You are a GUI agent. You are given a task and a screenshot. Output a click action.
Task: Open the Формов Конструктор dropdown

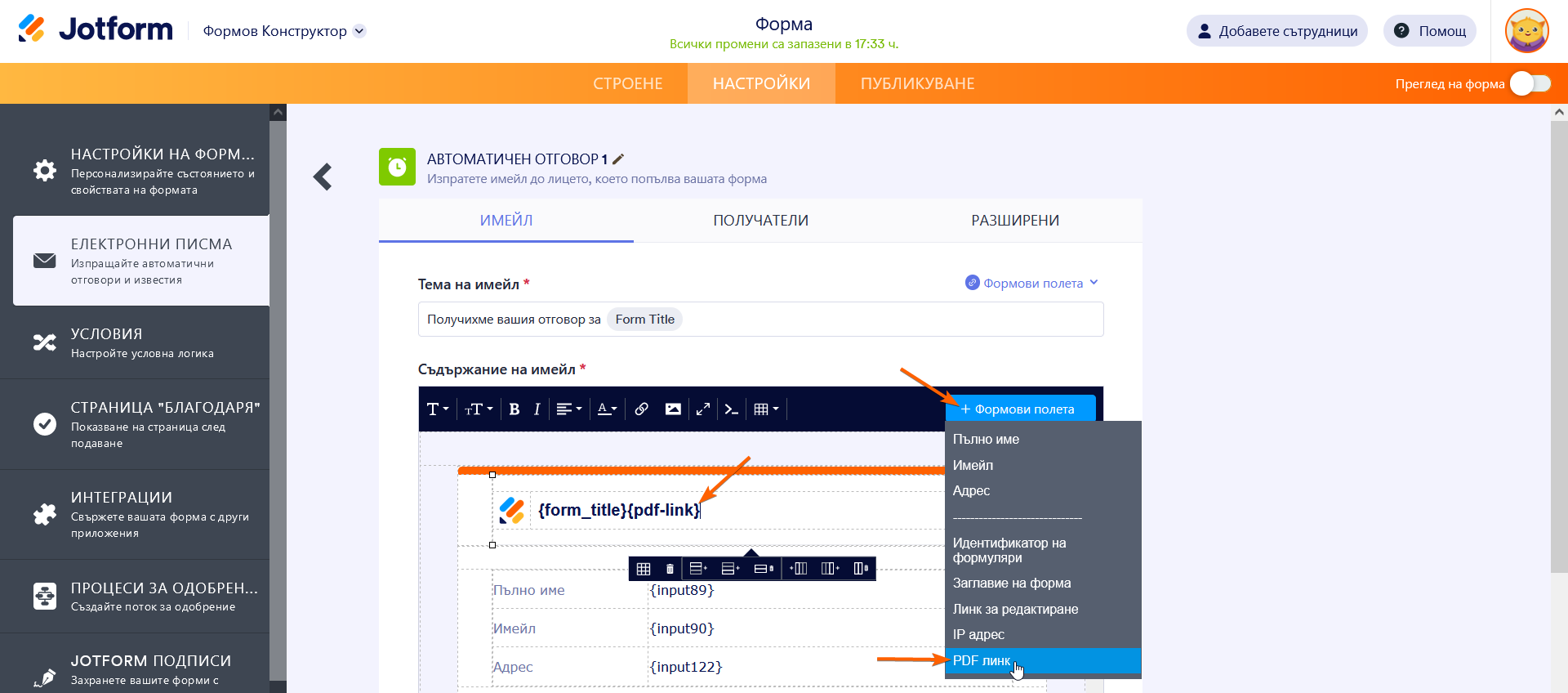pyautogui.click(x=284, y=31)
